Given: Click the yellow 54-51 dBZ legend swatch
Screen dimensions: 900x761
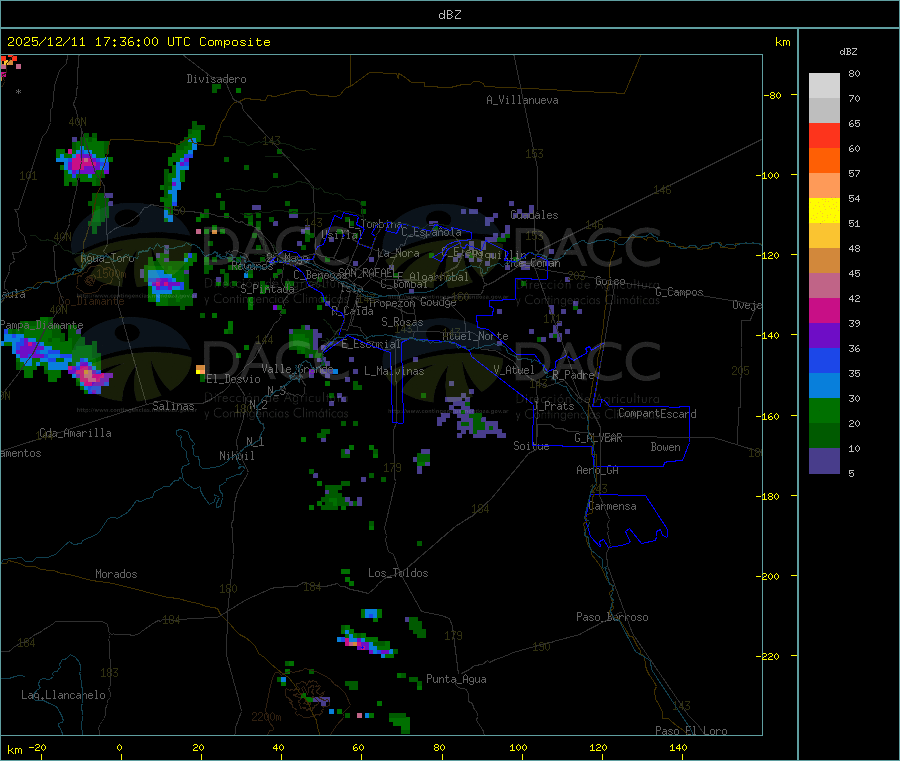Looking at the screenshot, I should 824,211.
